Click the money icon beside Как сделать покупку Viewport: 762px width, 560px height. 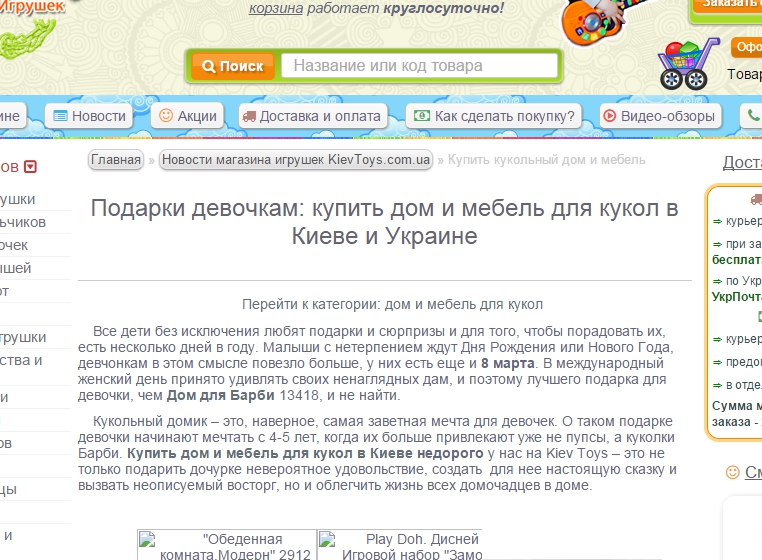pos(421,116)
